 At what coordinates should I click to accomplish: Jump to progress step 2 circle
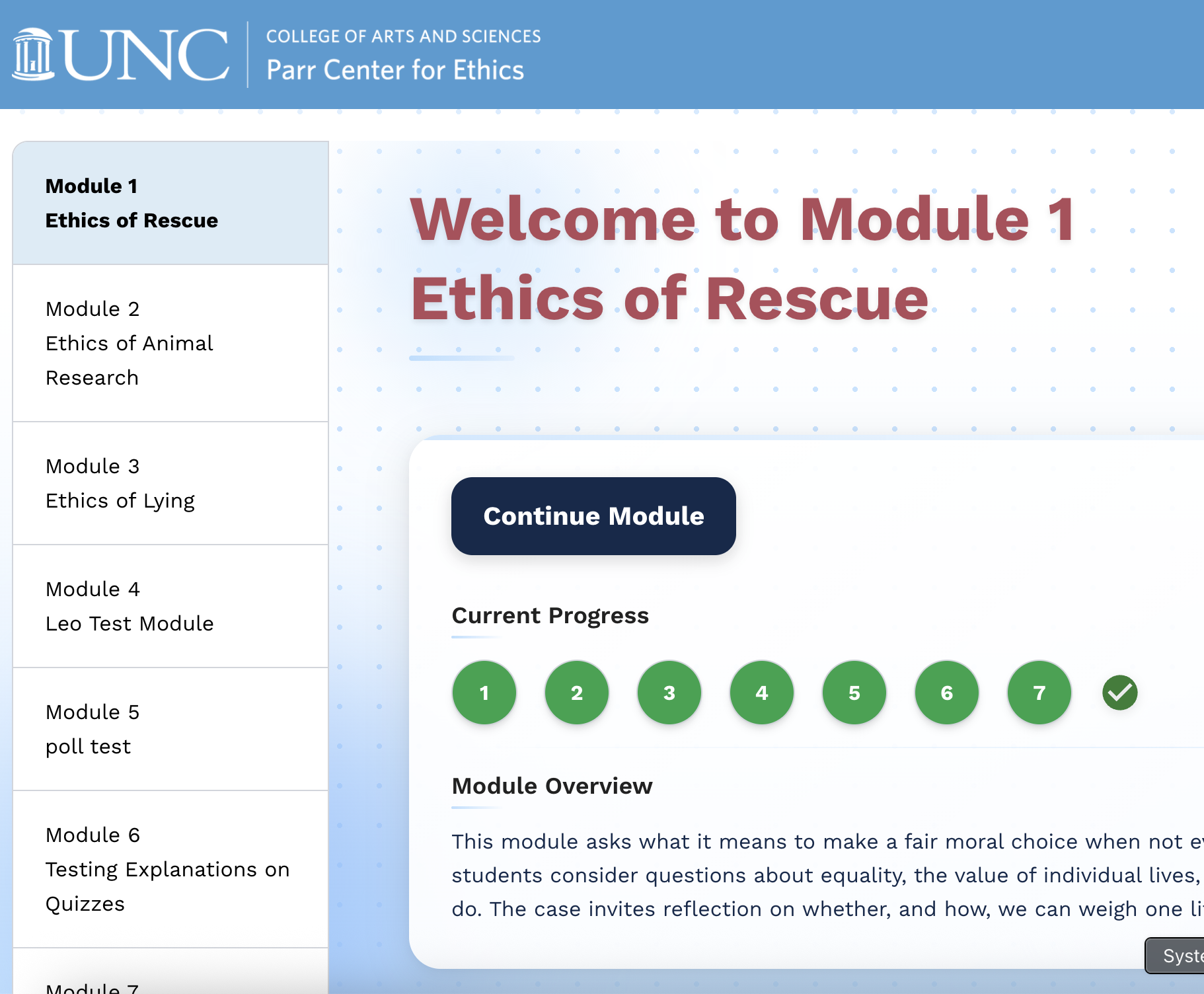click(x=577, y=693)
